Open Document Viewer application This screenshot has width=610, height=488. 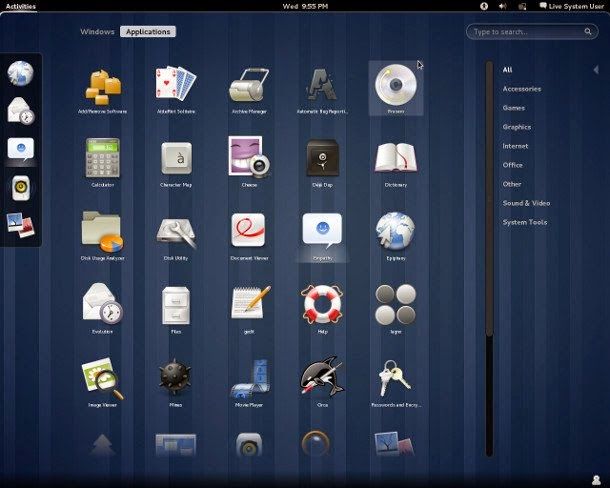coord(249,236)
